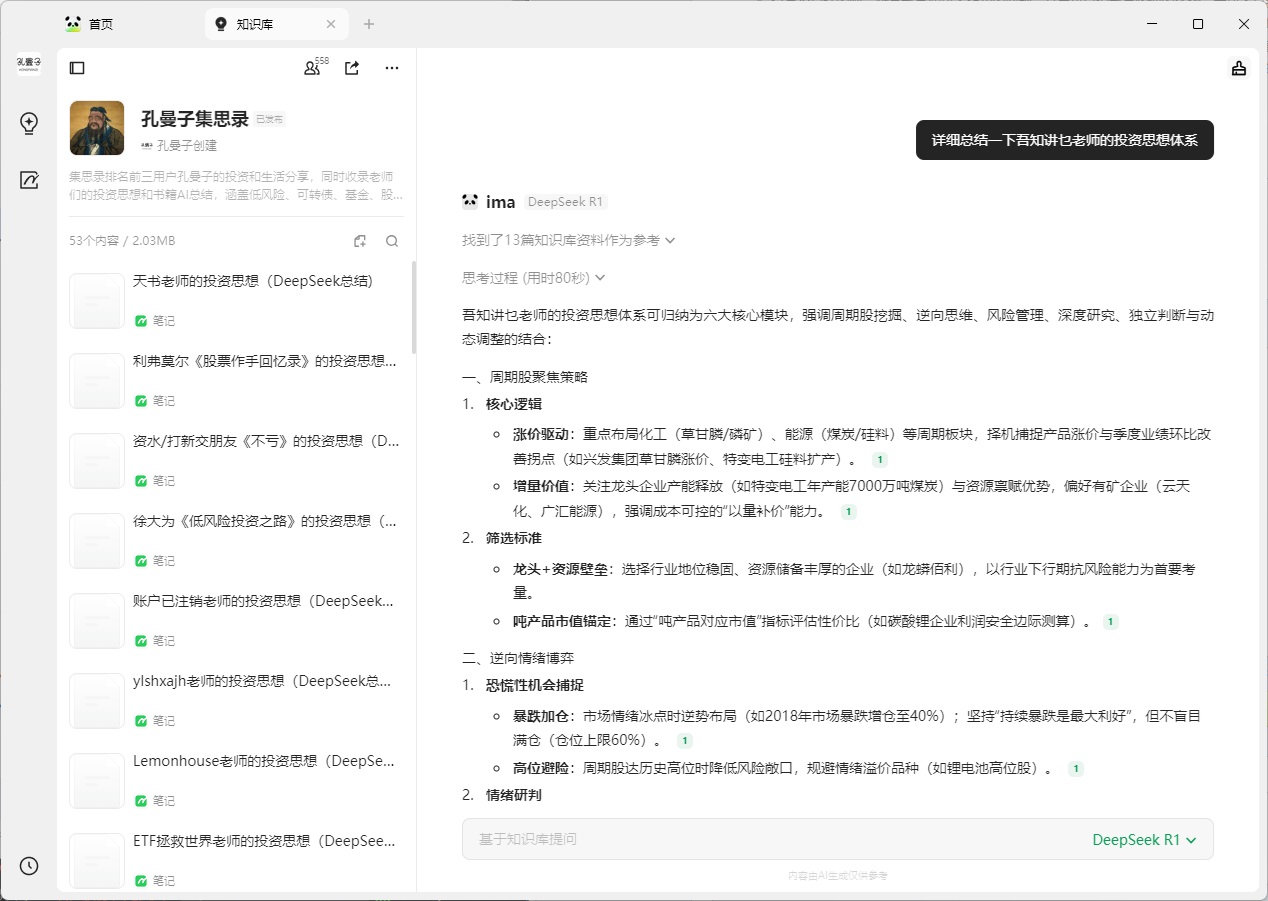Click 笔记 tag under 天书老师 item

[155, 321]
